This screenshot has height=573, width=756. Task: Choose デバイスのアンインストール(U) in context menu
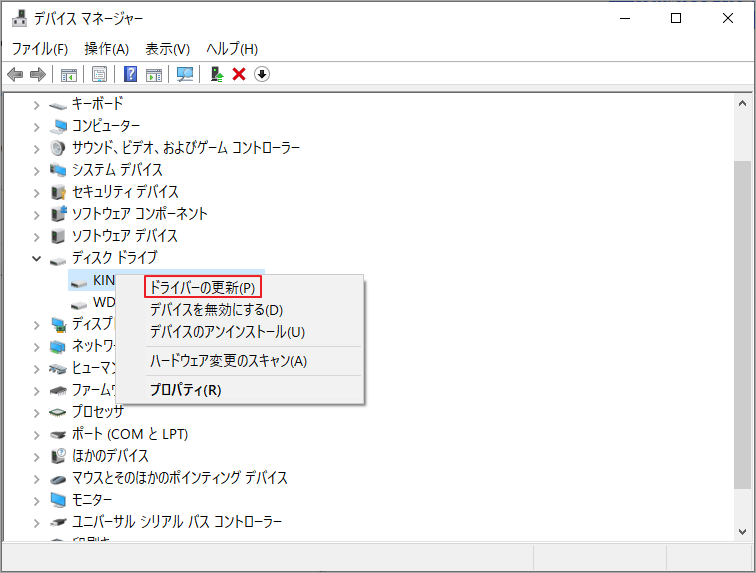coord(228,332)
